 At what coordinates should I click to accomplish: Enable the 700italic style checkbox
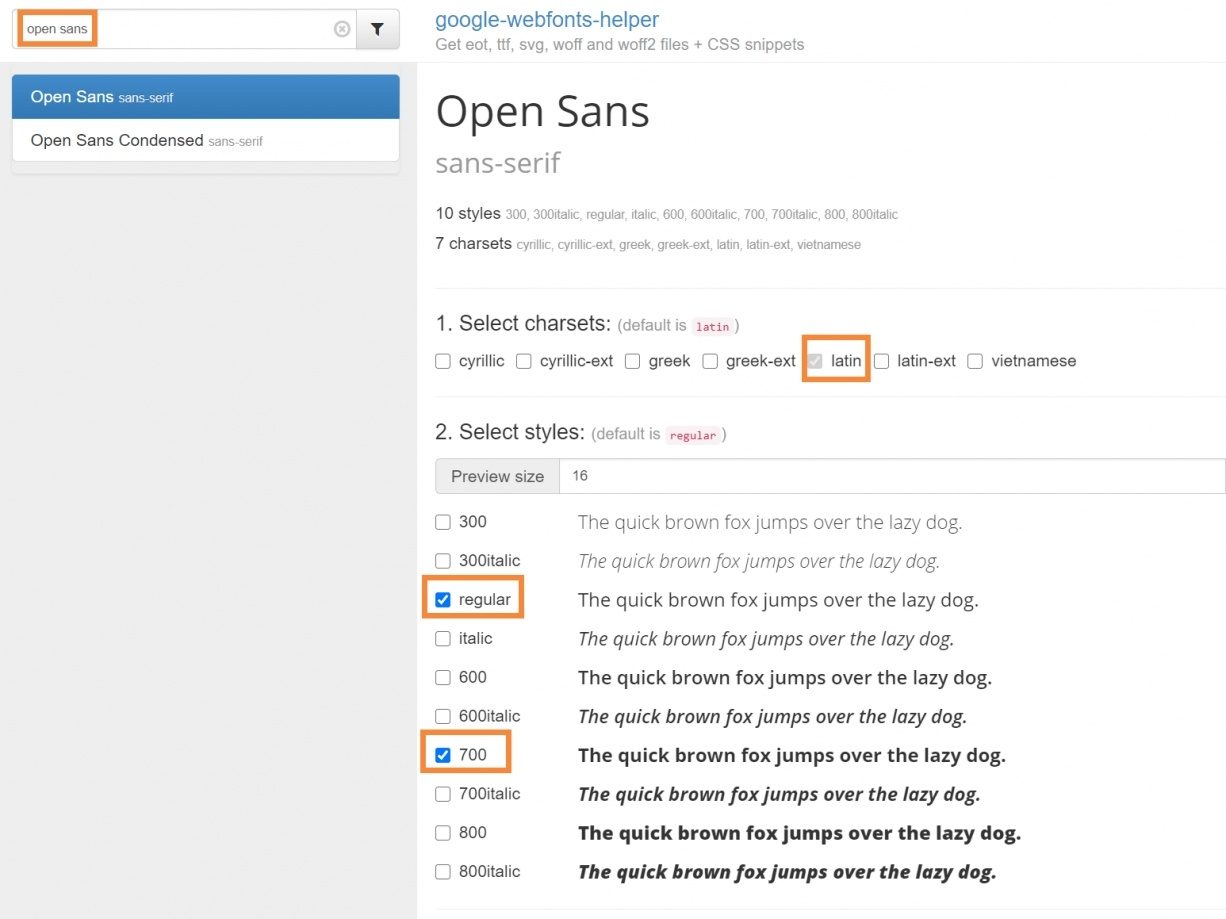pos(443,794)
